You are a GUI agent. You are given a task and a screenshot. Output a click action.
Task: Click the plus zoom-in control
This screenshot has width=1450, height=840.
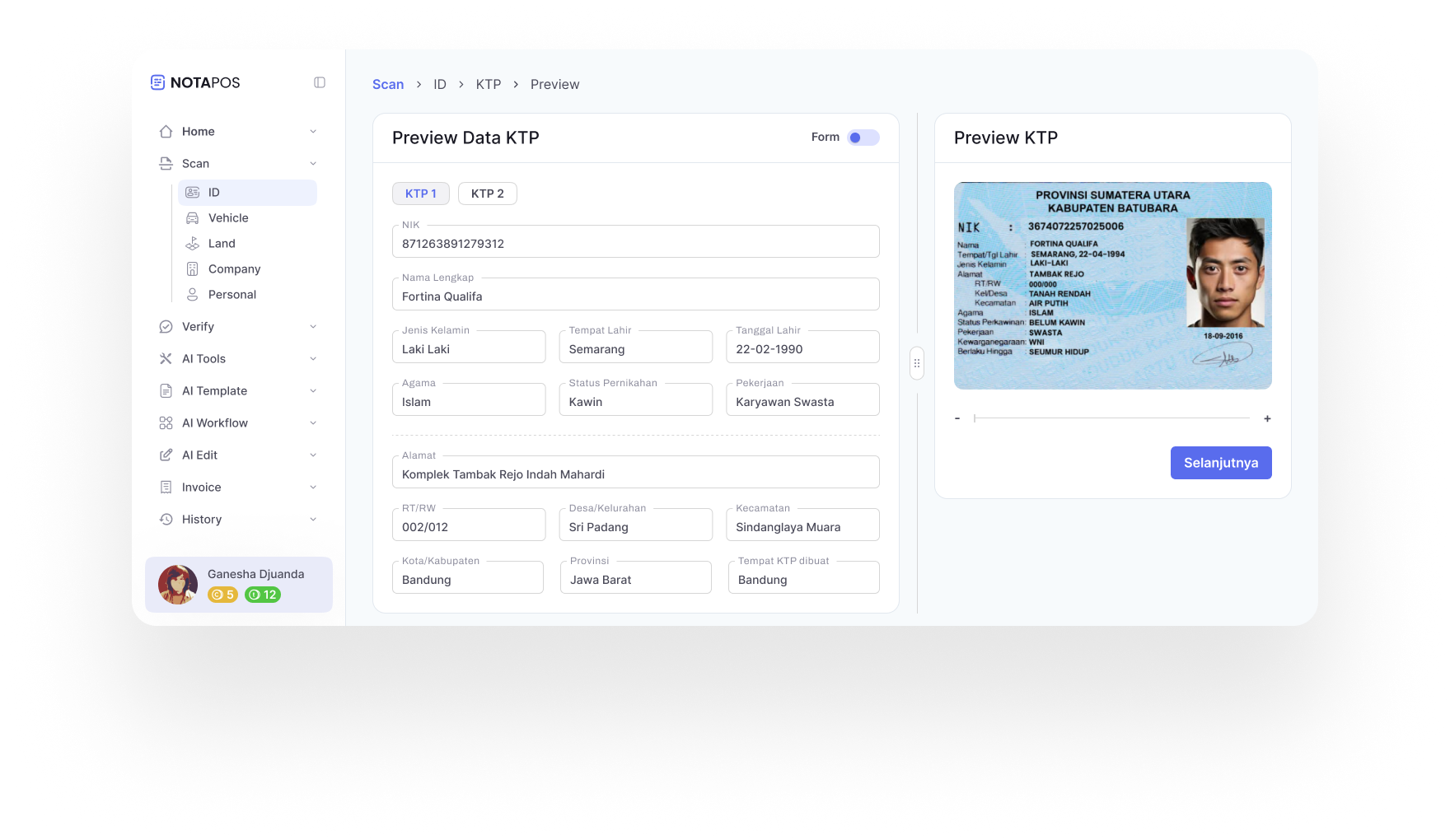1267,418
